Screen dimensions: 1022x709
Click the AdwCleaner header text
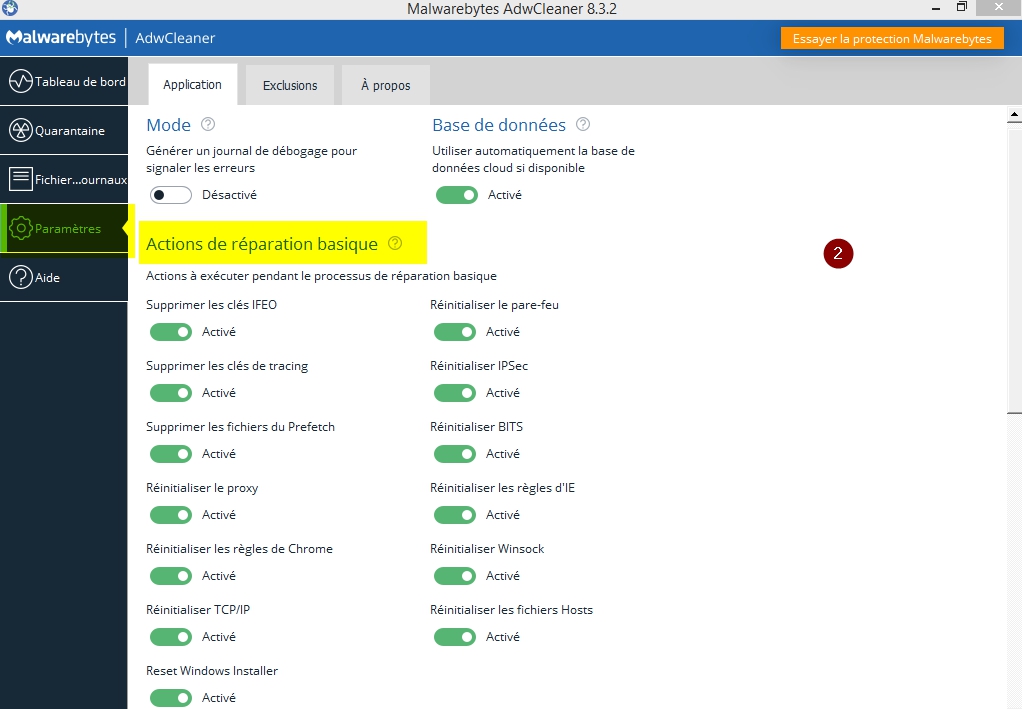coord(175,38)
